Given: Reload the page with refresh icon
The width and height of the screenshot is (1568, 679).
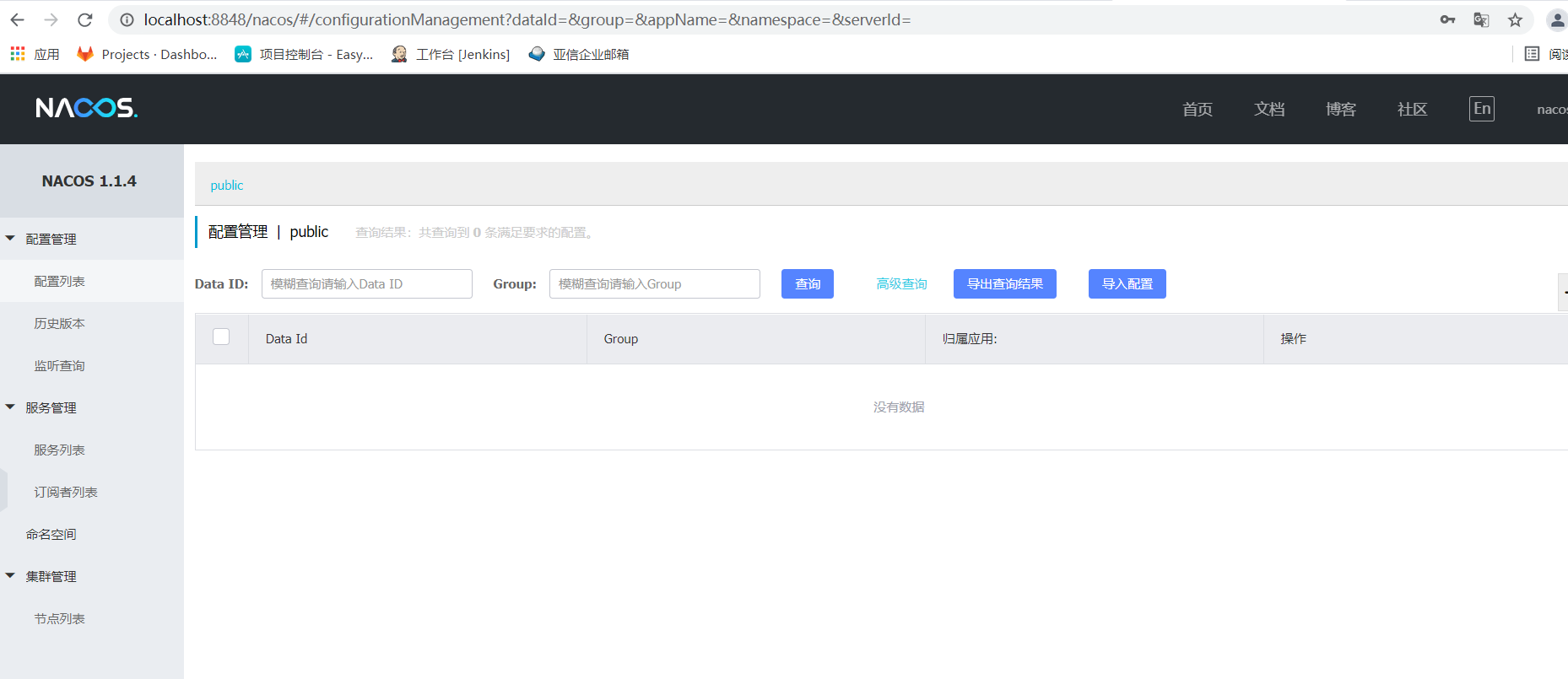Looking at the screenshot, I should pyautogui.click(x=84, y=19).
